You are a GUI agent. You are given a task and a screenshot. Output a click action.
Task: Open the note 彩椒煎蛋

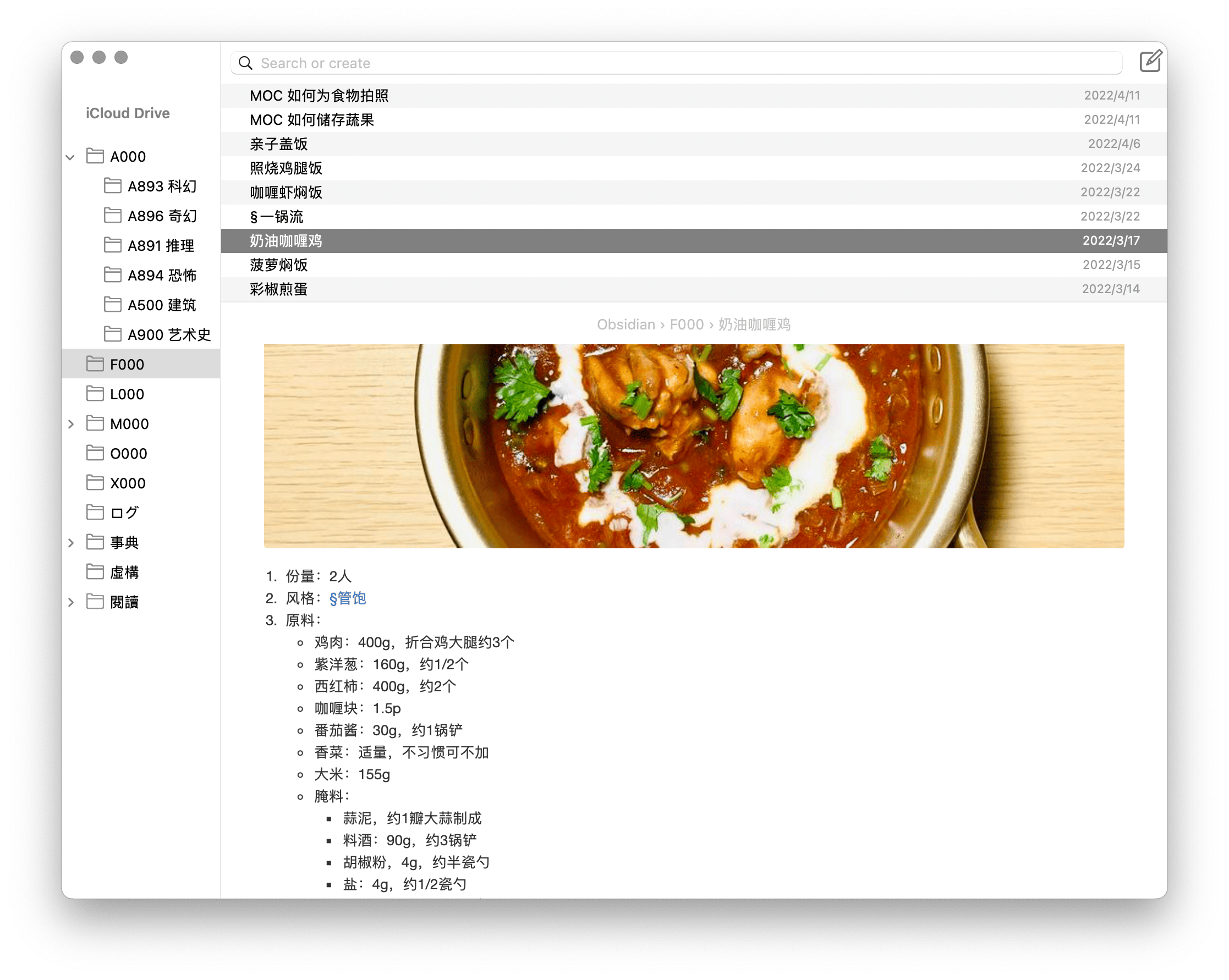pos(694,289)
